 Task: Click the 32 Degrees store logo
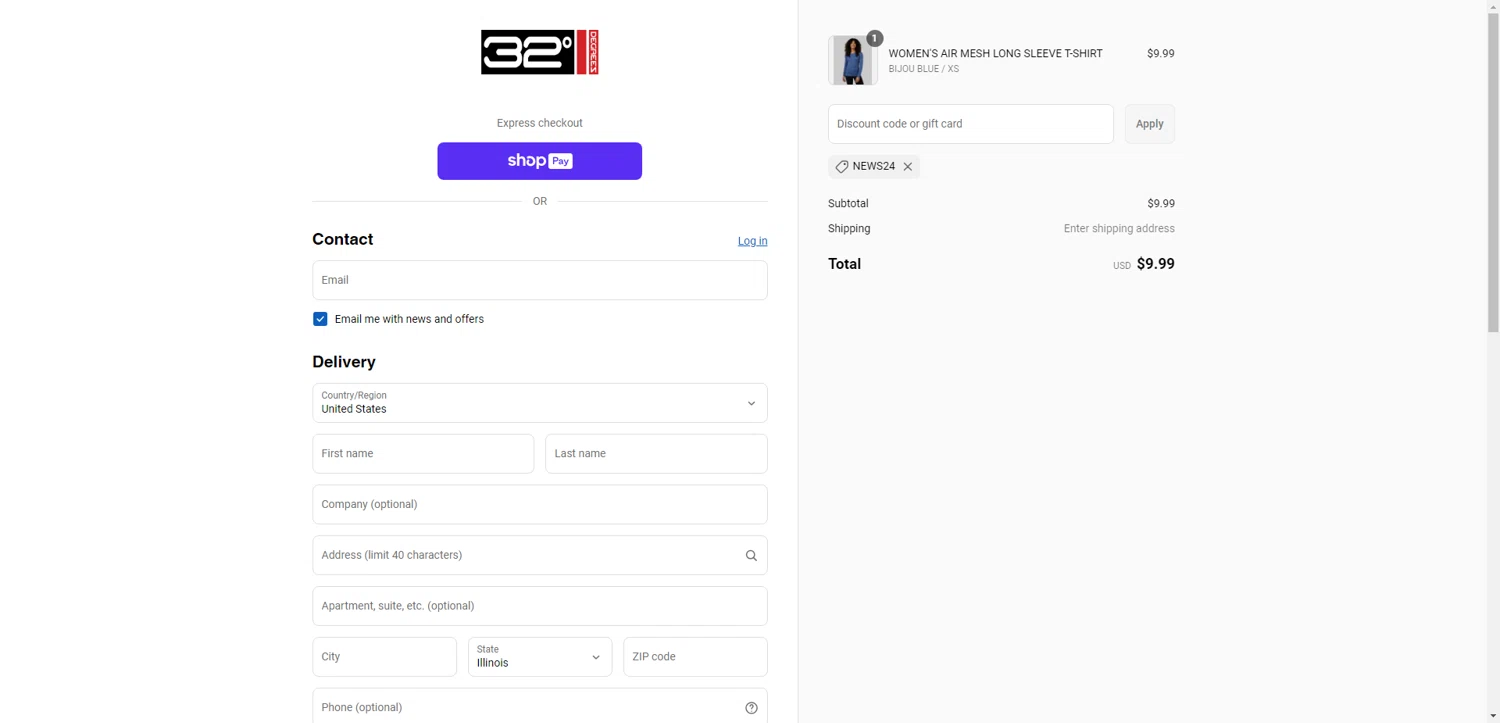tap(539, 52)
